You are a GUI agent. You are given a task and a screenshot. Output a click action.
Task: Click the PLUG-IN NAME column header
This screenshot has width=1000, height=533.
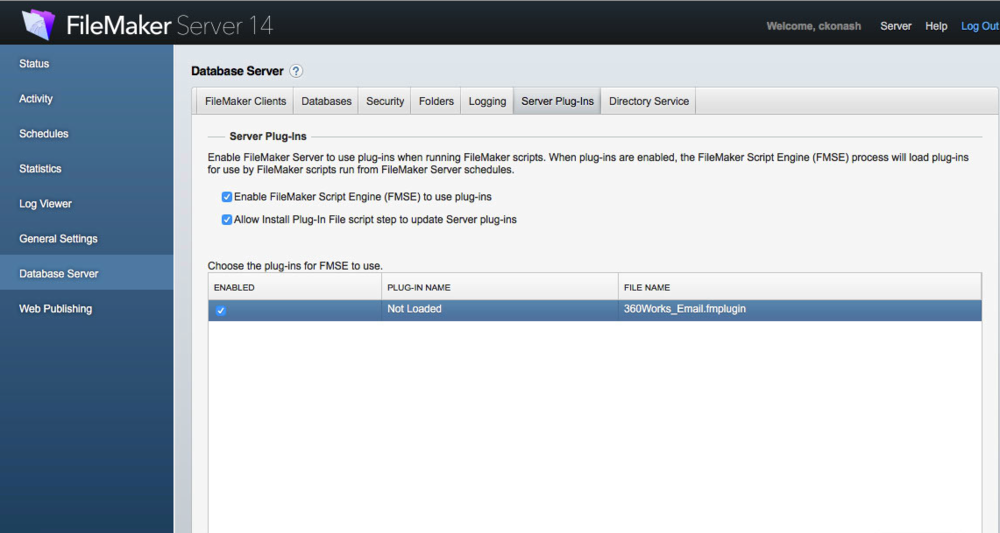pos(500,288)
